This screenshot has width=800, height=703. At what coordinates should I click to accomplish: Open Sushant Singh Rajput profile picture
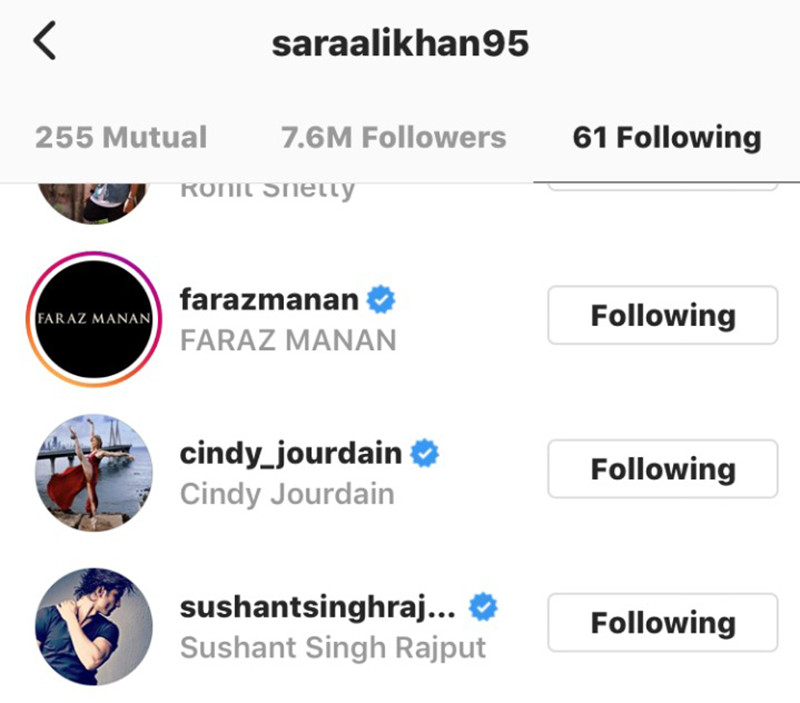94,626
